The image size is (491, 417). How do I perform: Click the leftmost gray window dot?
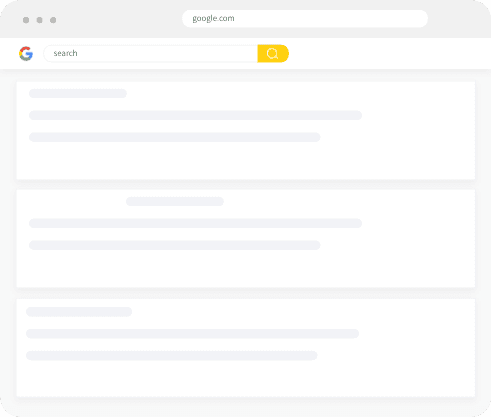pos(26,20)
